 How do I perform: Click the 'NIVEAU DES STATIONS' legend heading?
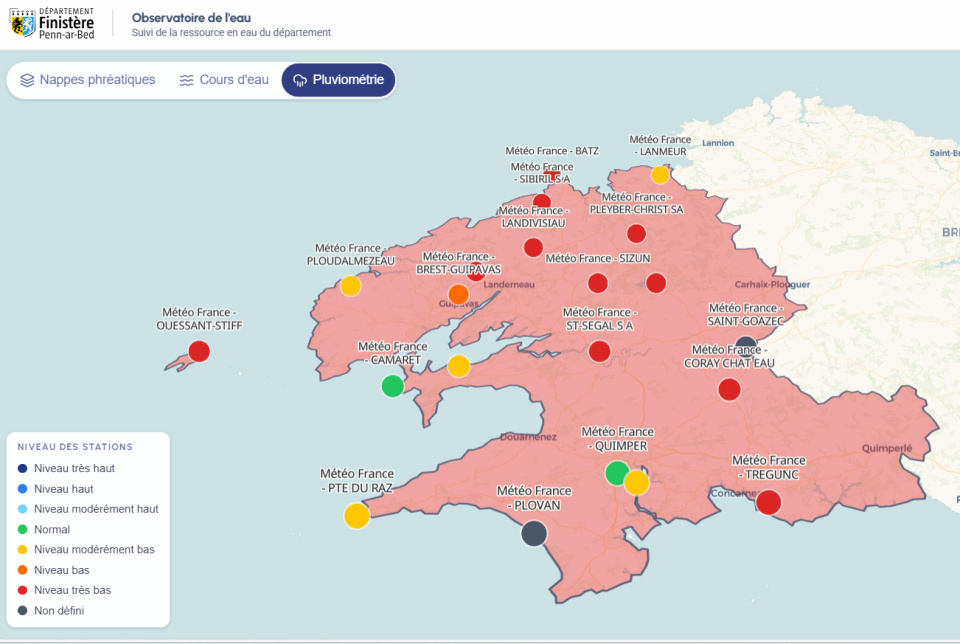coord(75,447)
